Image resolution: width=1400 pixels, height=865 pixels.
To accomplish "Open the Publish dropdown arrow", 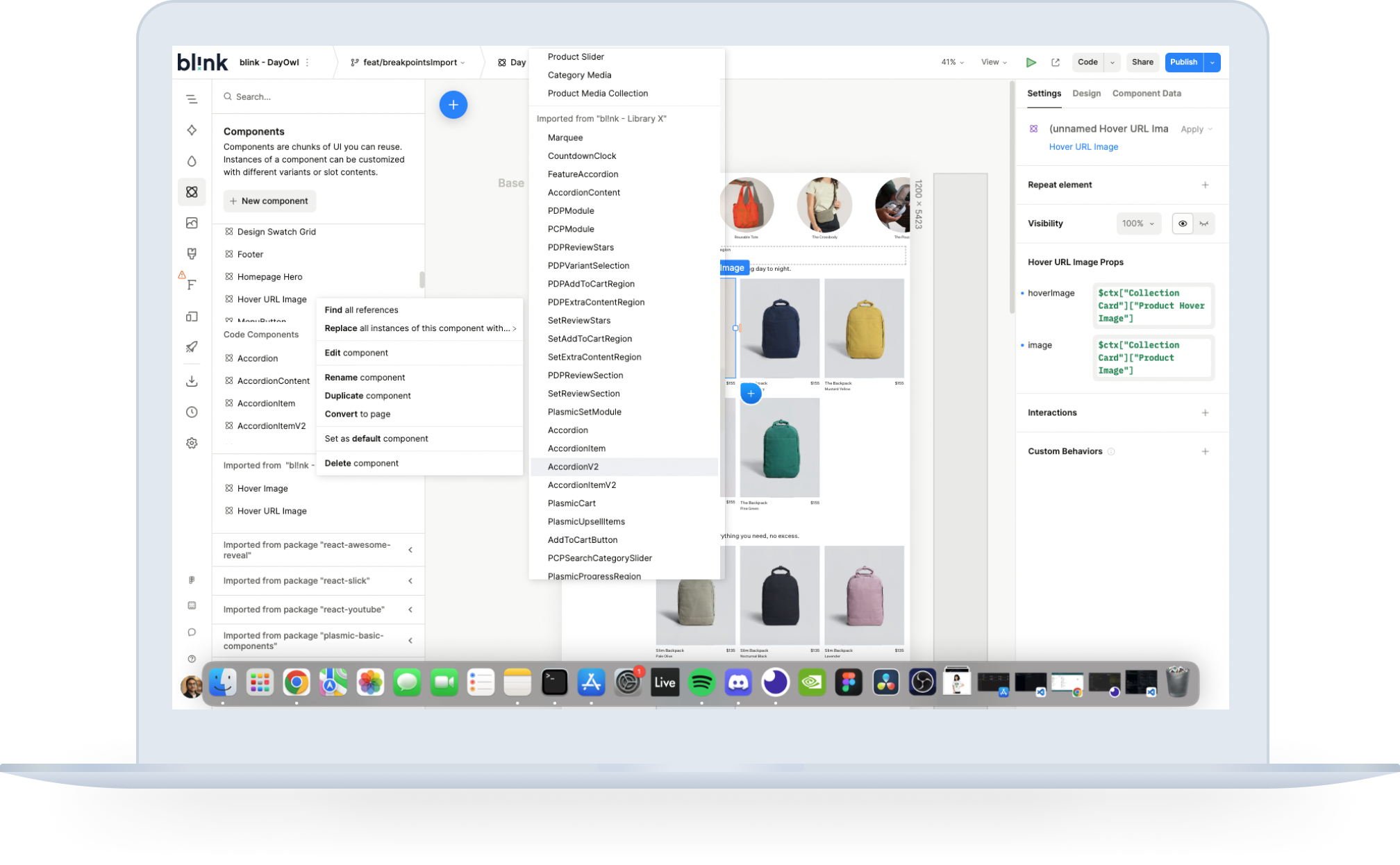I will (1212, 62).
